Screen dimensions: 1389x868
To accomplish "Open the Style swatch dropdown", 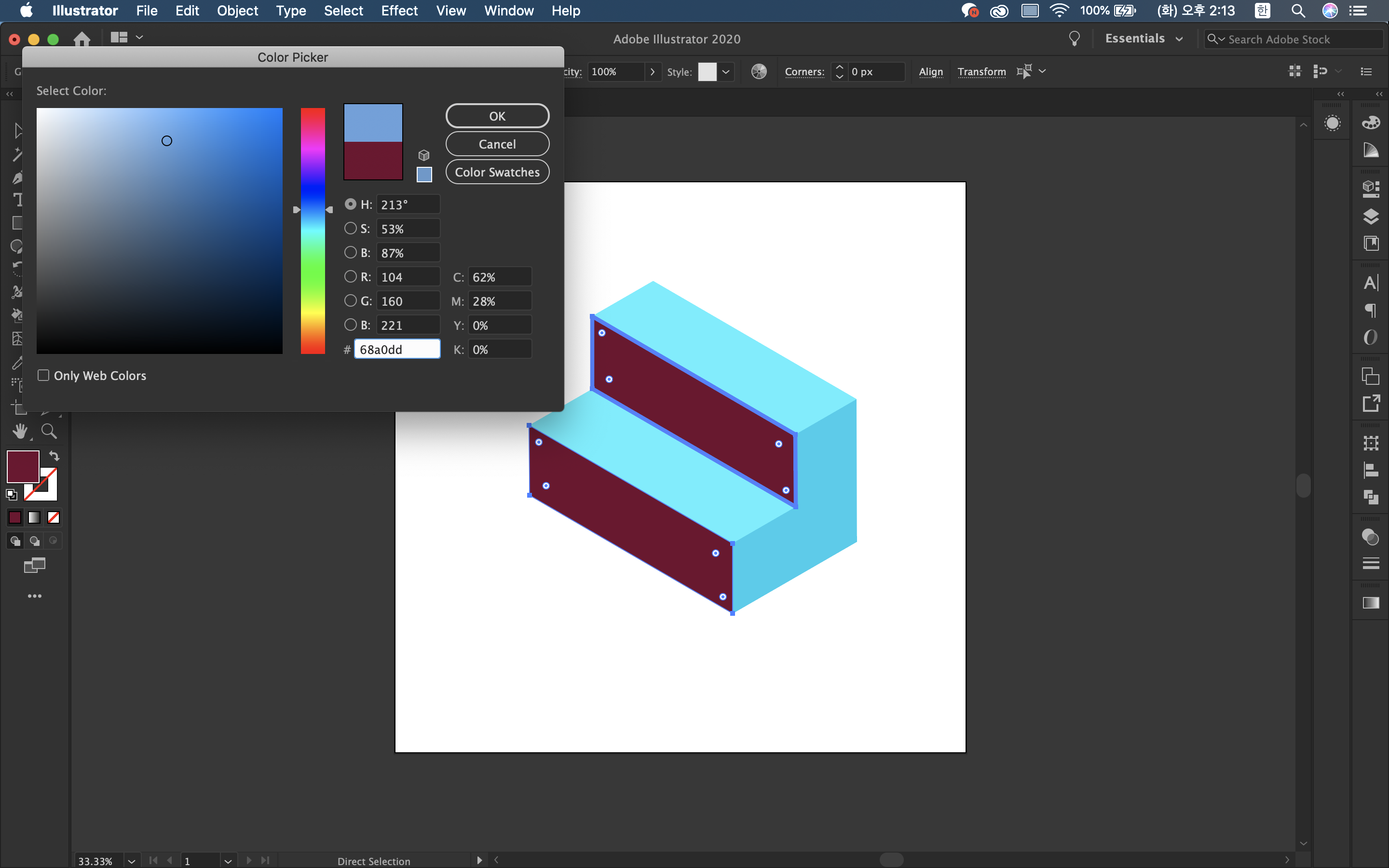I will point(726,72).
